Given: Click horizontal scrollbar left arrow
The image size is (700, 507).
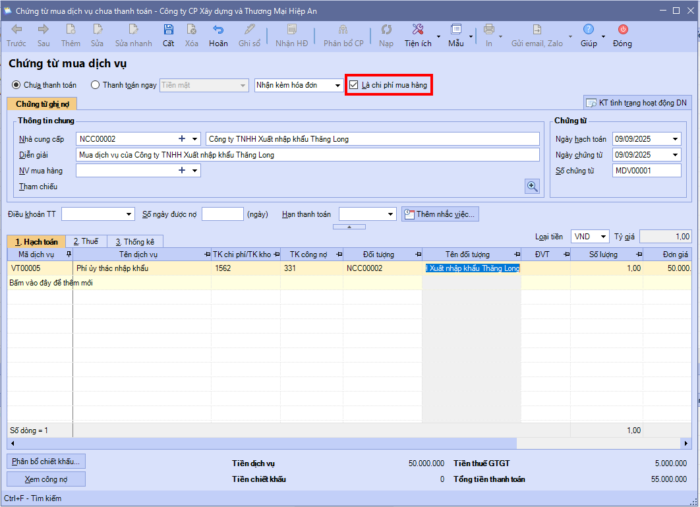Looking at the screenshot, I should 12,443.
